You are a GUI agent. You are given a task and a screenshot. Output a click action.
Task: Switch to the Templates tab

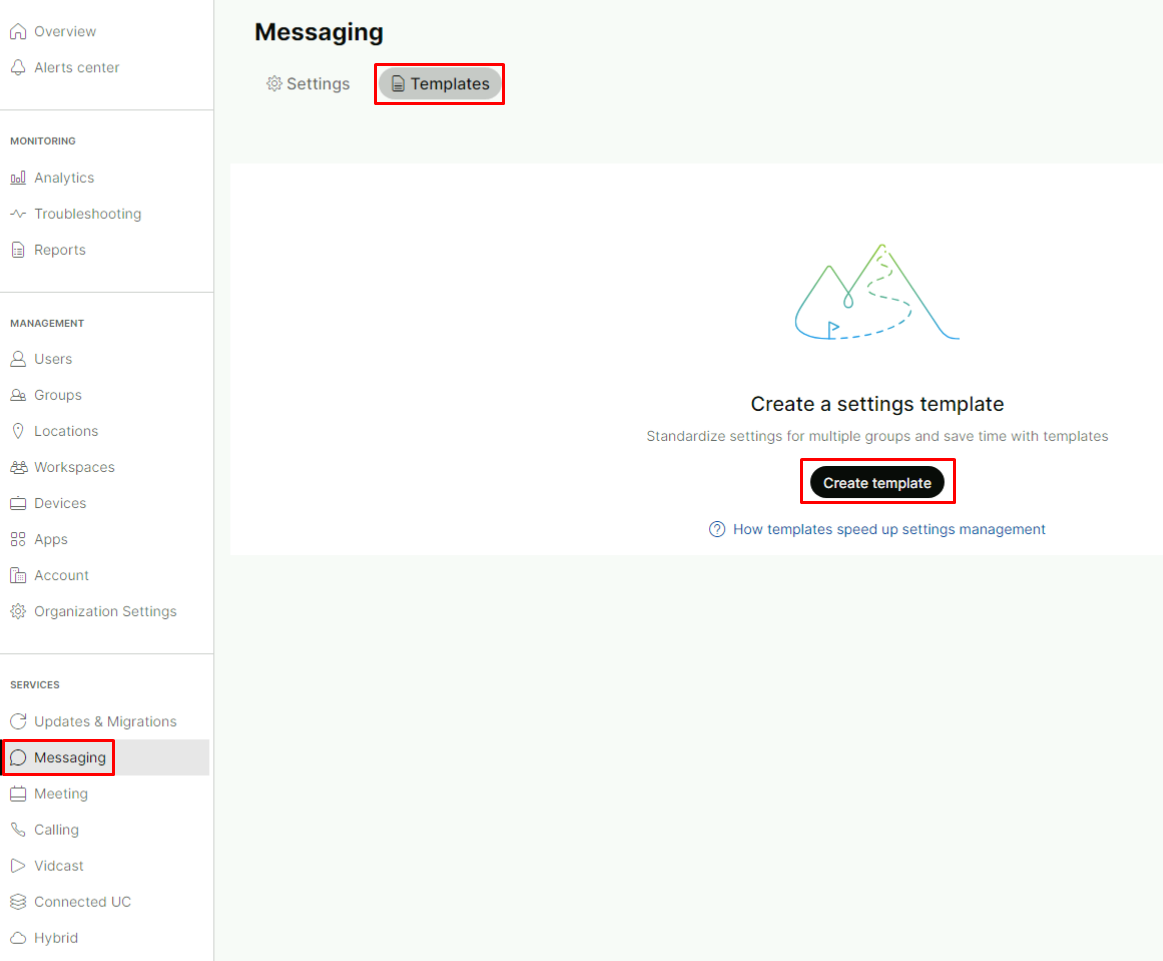(x=440, y=84)
